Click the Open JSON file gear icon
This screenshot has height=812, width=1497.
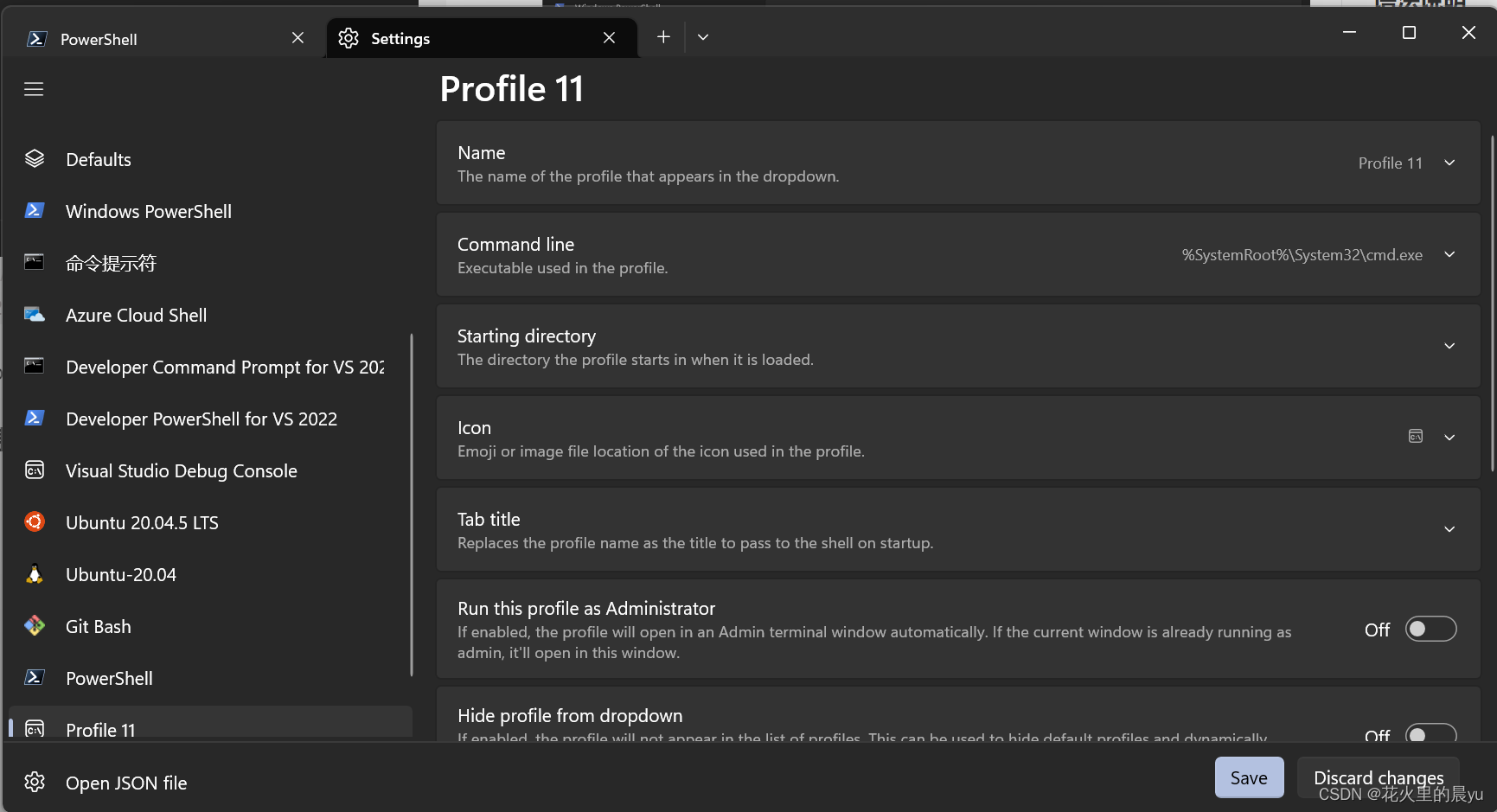(35, 782)
